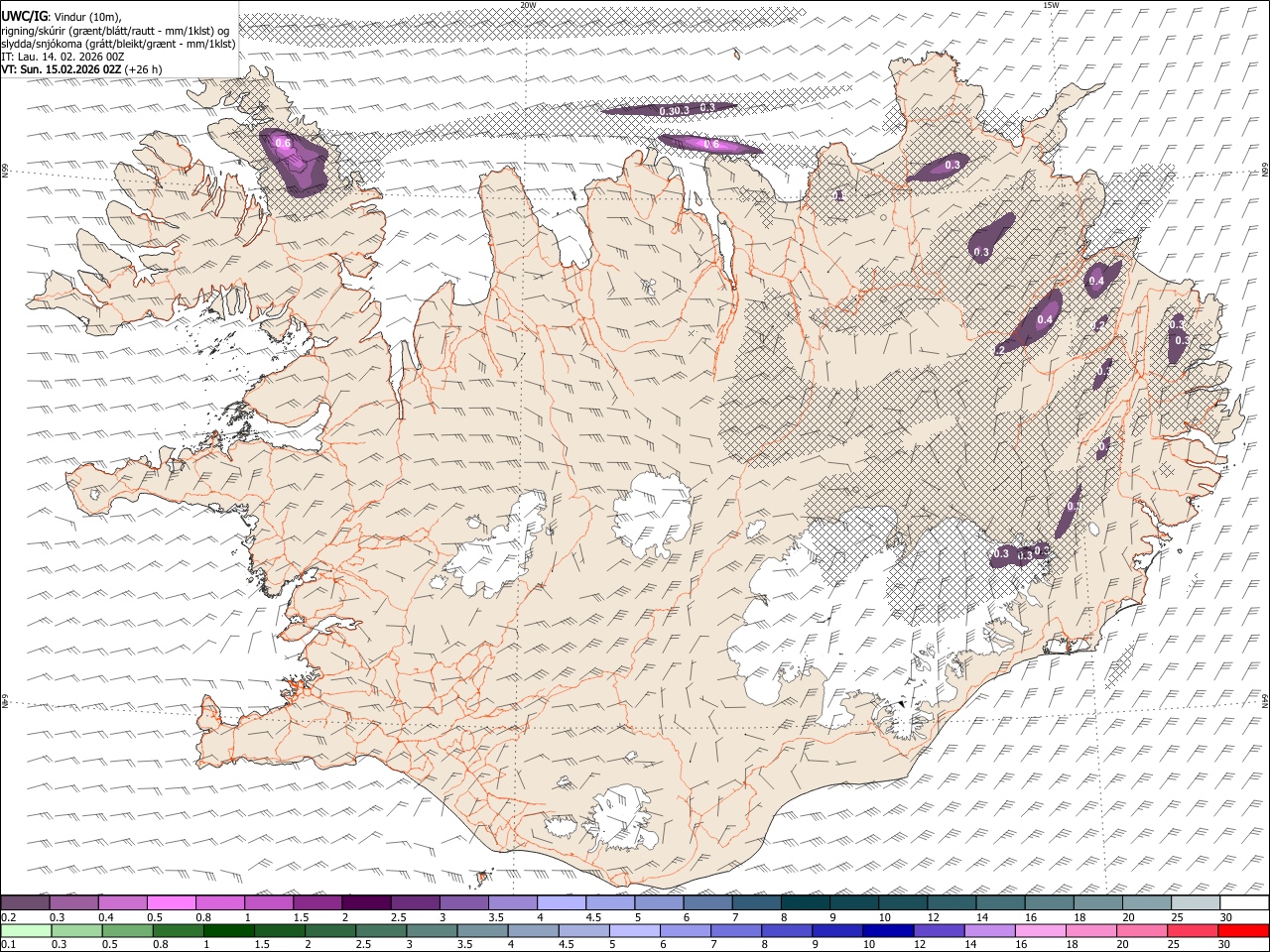Select the 25–30 red-pink rain swatch
This screenshot has width=1270, height=952.
1194,930
